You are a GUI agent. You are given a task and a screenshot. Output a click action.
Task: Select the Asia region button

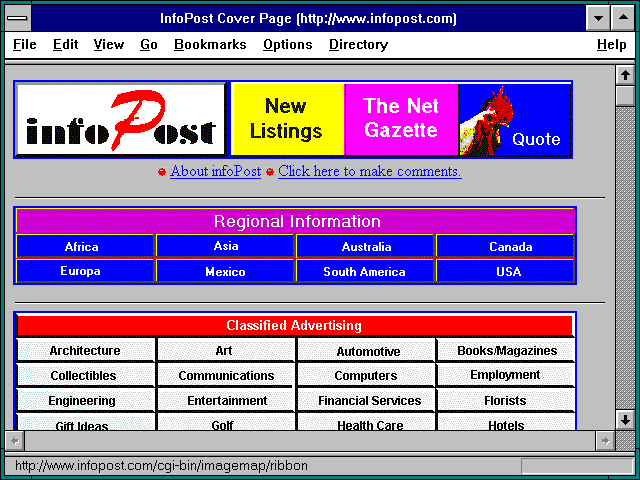pyautogui.click(x=225, y=247)
